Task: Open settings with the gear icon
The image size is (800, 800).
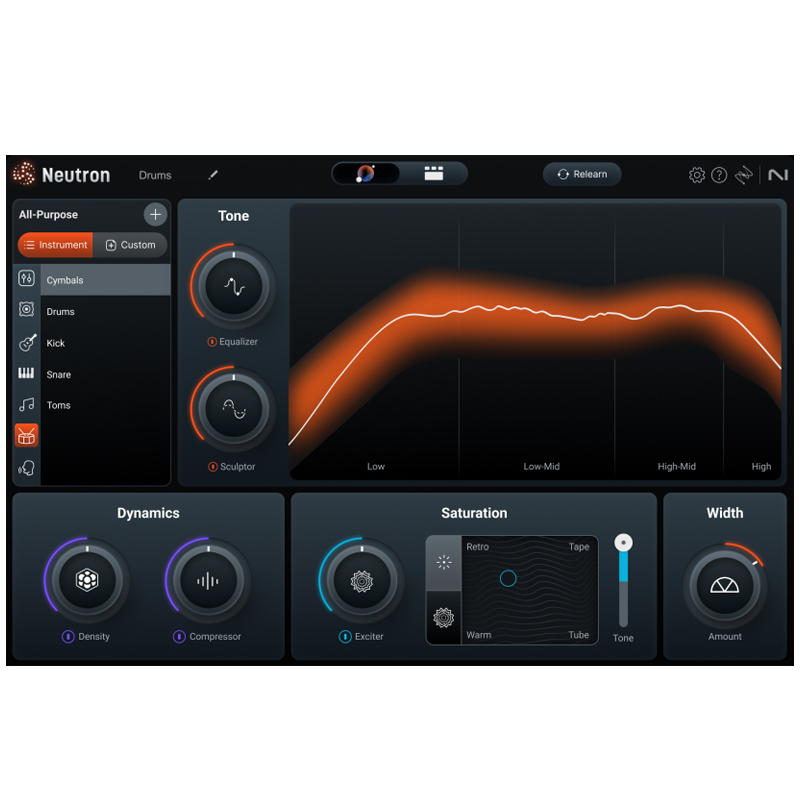Action: pyautogui.click(x=696, y=175)
